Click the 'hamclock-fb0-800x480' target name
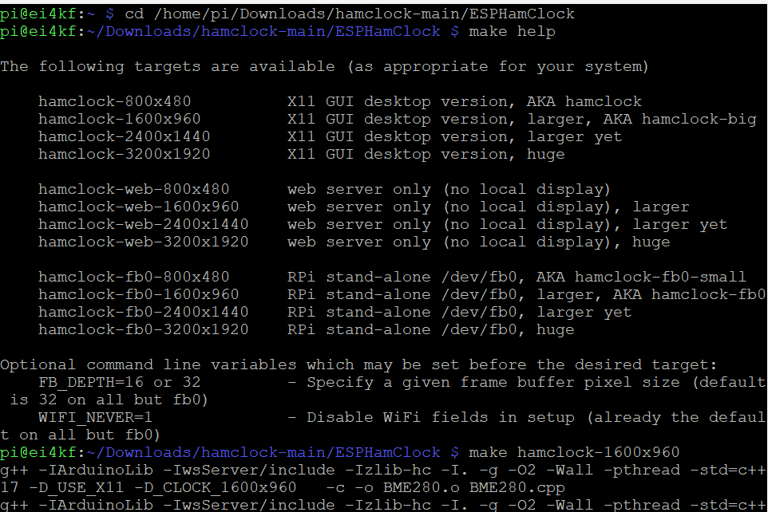 pyautogui.click(x=134, y=277)
